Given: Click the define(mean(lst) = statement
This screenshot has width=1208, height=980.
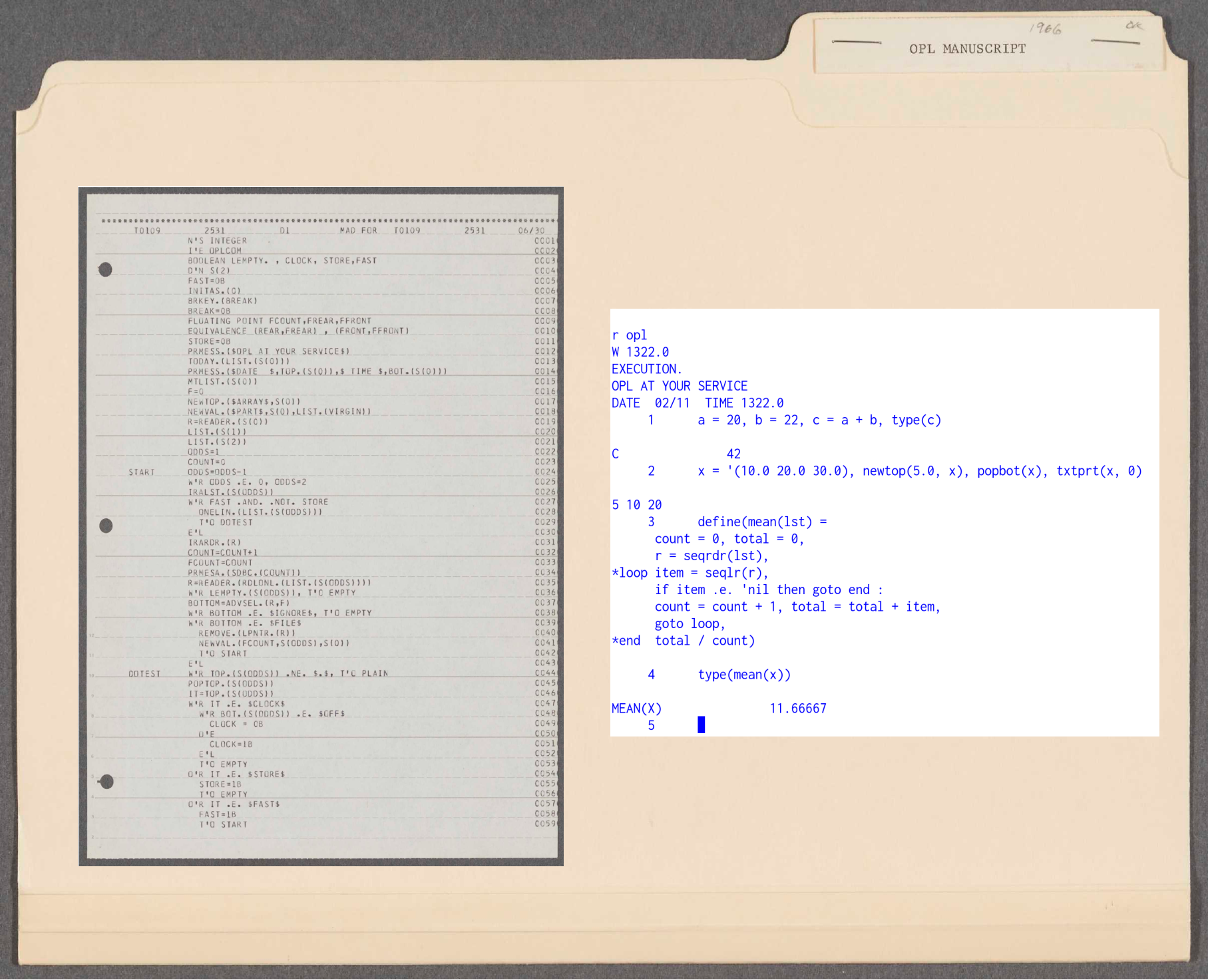Looking at the screenshot, I should 761,522.
